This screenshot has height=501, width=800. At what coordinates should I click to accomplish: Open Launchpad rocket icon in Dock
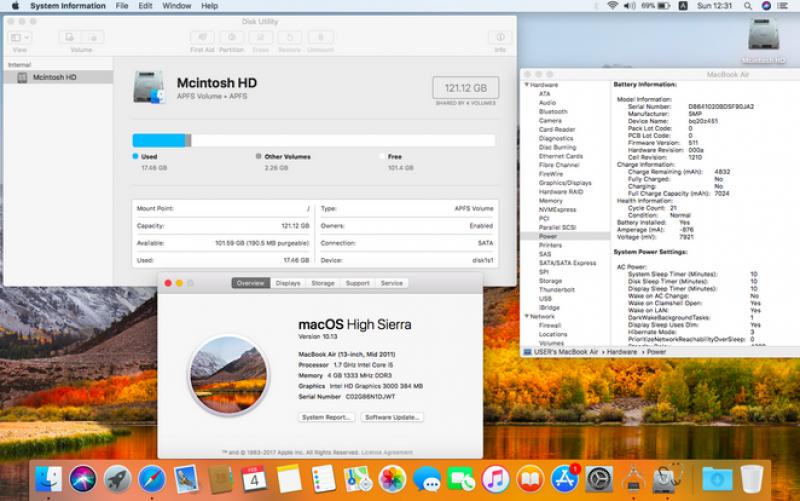(117, 479)
